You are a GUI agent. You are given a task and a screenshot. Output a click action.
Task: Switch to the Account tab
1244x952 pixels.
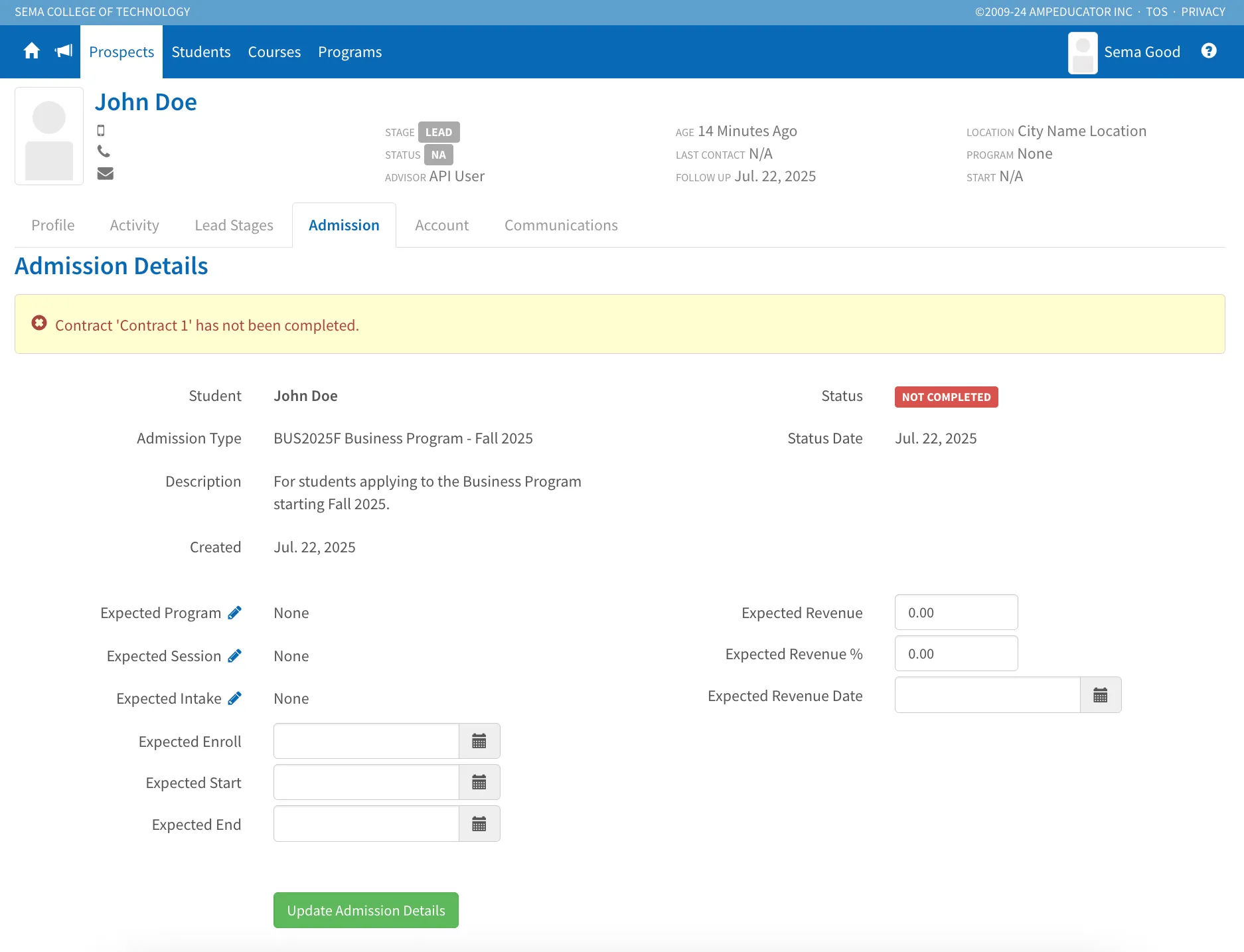tap(442, 225)
